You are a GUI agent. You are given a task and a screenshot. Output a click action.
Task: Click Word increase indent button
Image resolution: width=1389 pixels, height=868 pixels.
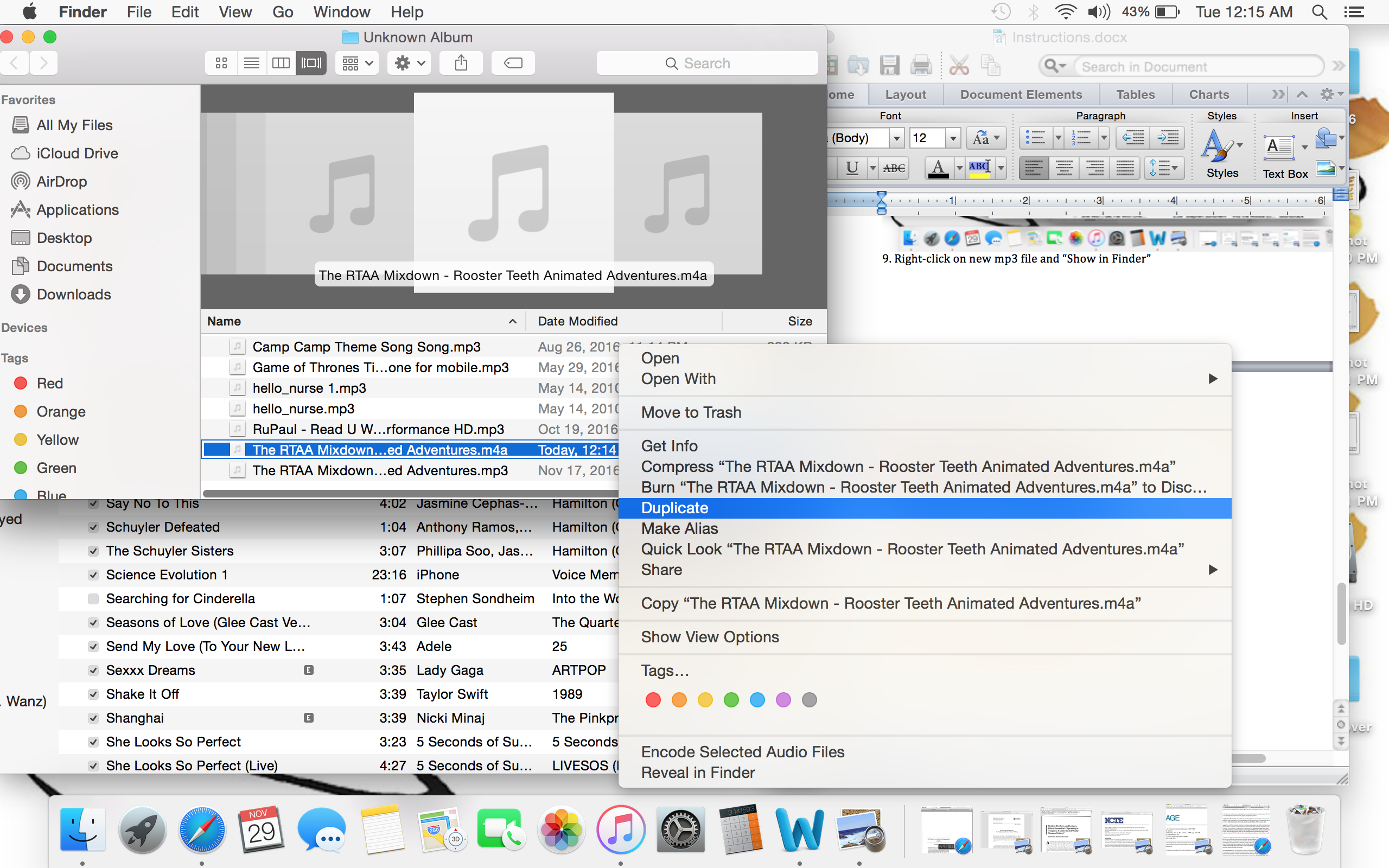[x=1168, y=138]
